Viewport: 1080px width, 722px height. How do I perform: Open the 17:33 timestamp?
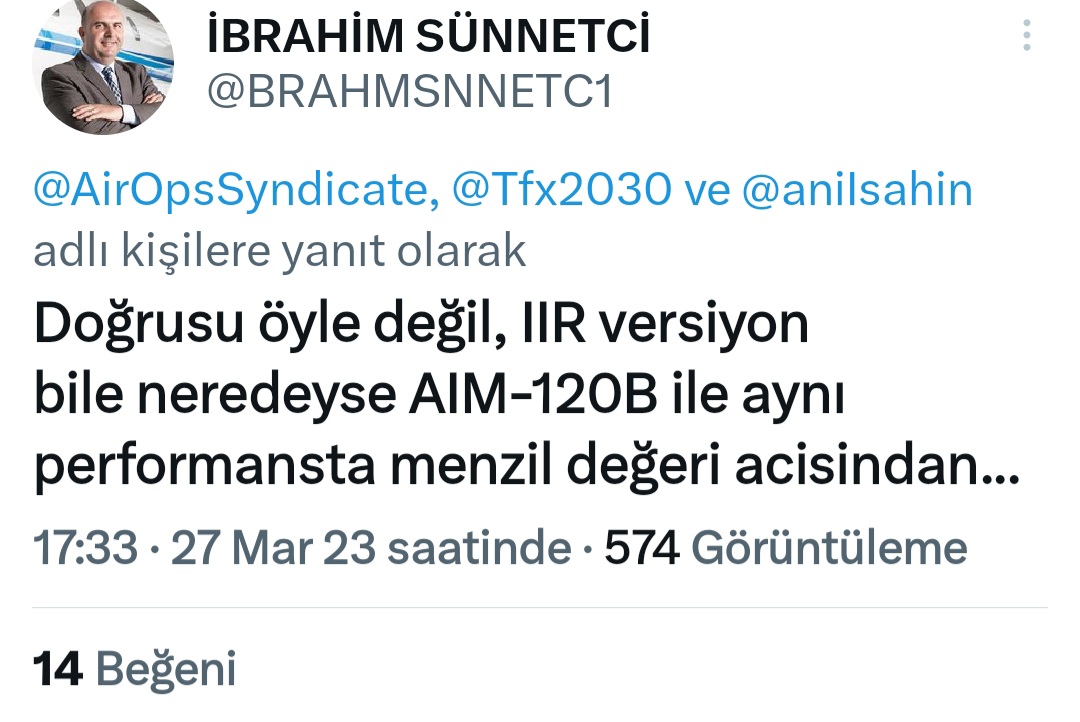click(x=85, y=548)
